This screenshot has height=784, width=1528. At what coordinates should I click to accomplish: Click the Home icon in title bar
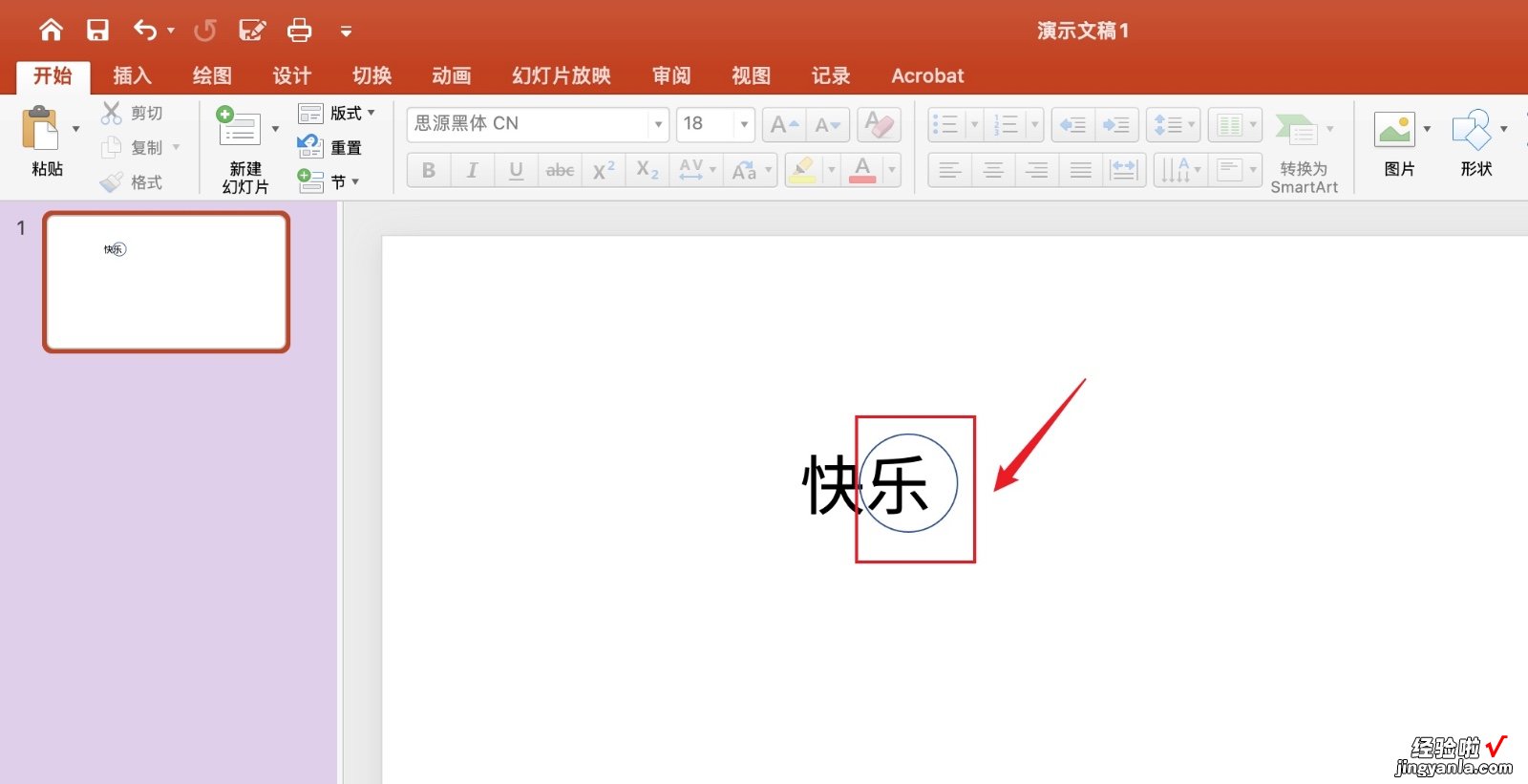51,31
